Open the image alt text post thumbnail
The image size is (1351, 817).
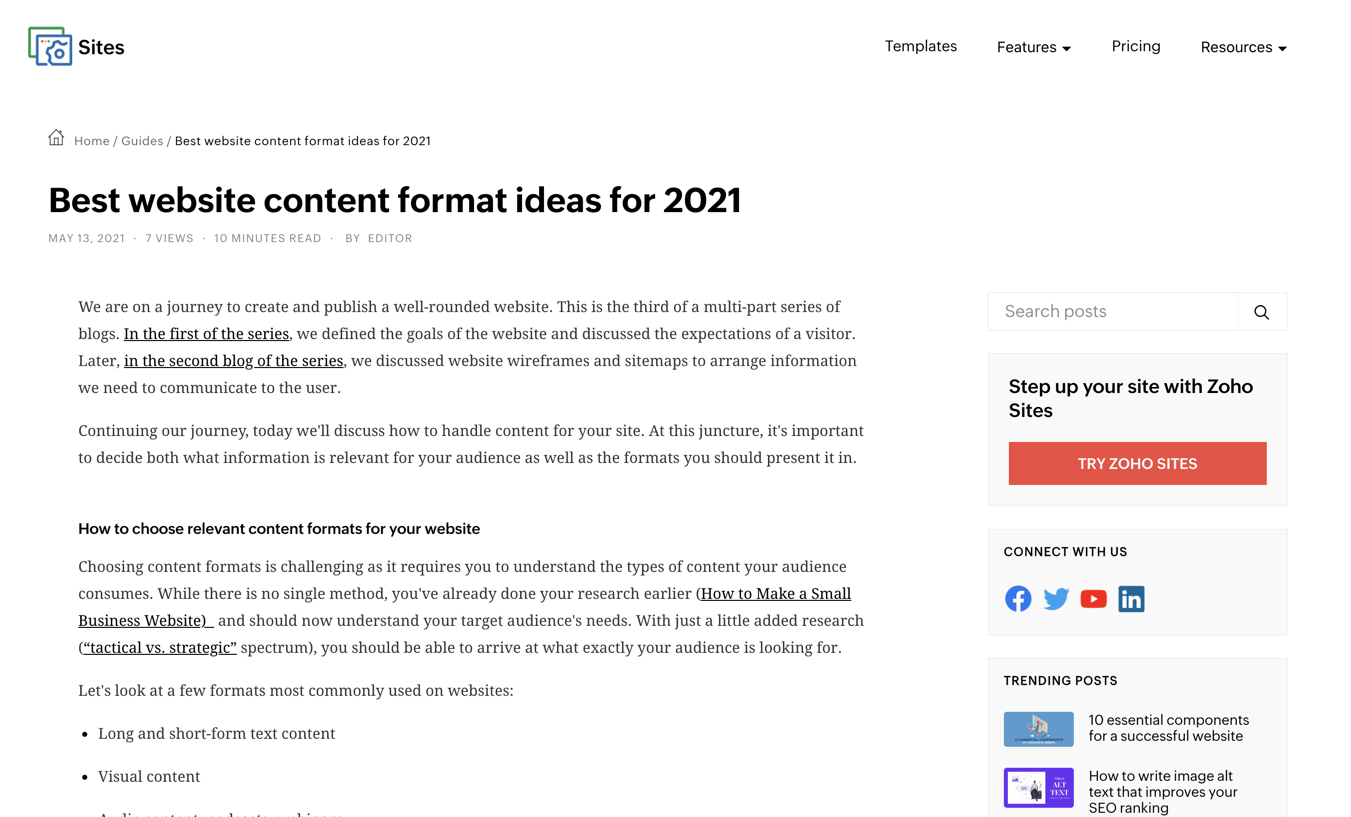tap(1038, 788)
